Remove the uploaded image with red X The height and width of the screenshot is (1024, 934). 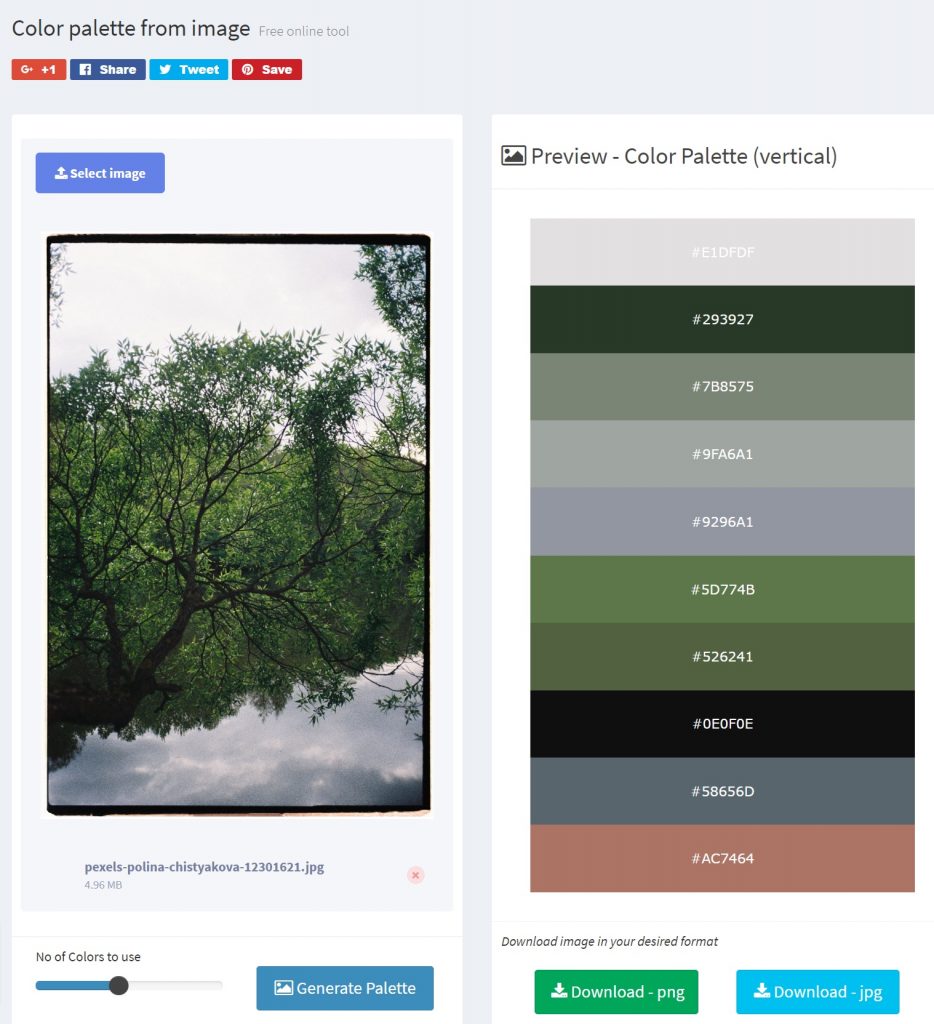pyautogui.click(x=416, y=875)
